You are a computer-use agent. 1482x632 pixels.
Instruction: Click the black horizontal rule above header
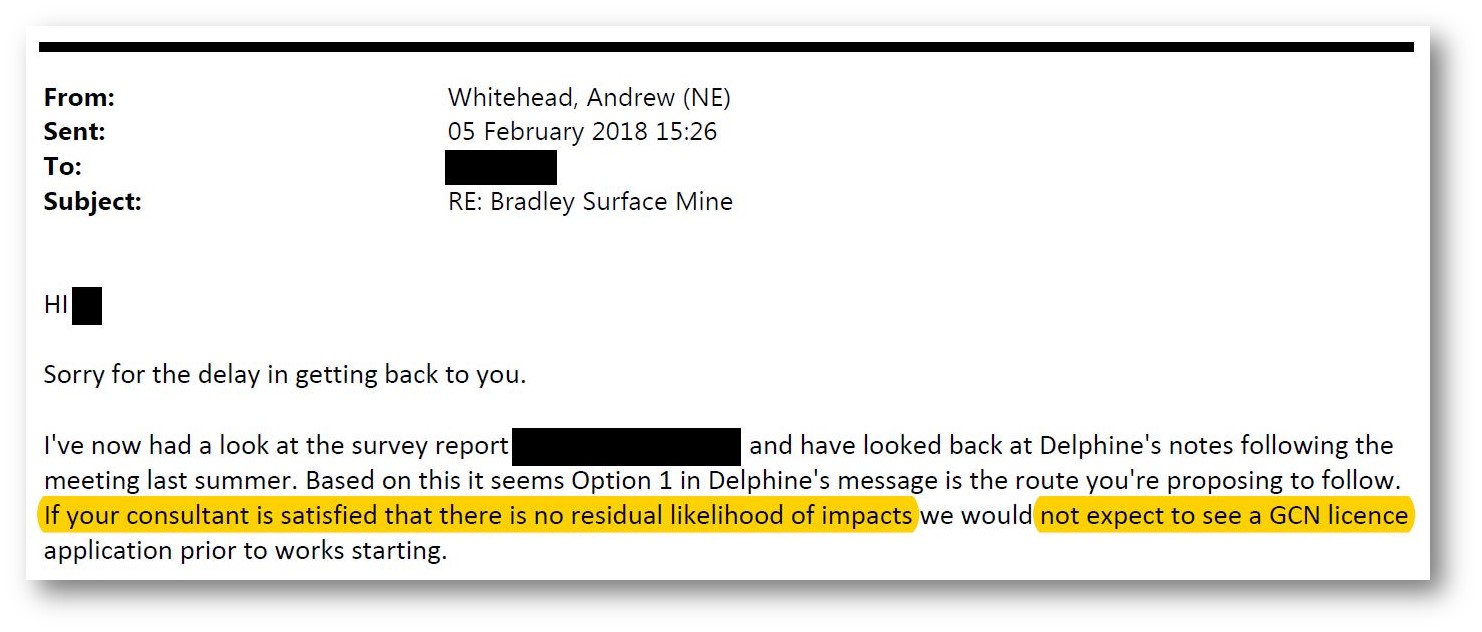pos(726,47)
